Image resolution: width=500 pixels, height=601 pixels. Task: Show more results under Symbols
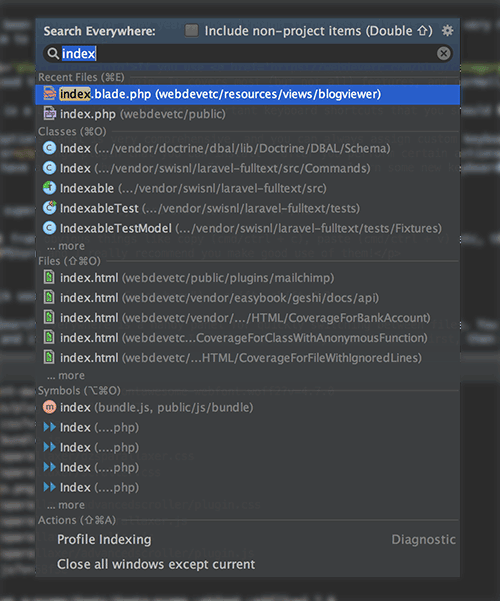pyautogui.click(x=66, y=505)
